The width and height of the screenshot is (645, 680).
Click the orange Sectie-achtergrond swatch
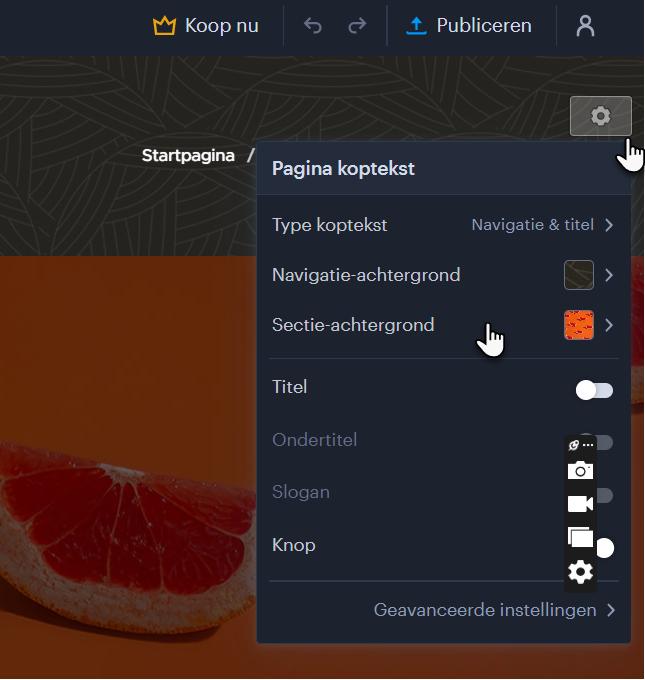coord(579,325)
